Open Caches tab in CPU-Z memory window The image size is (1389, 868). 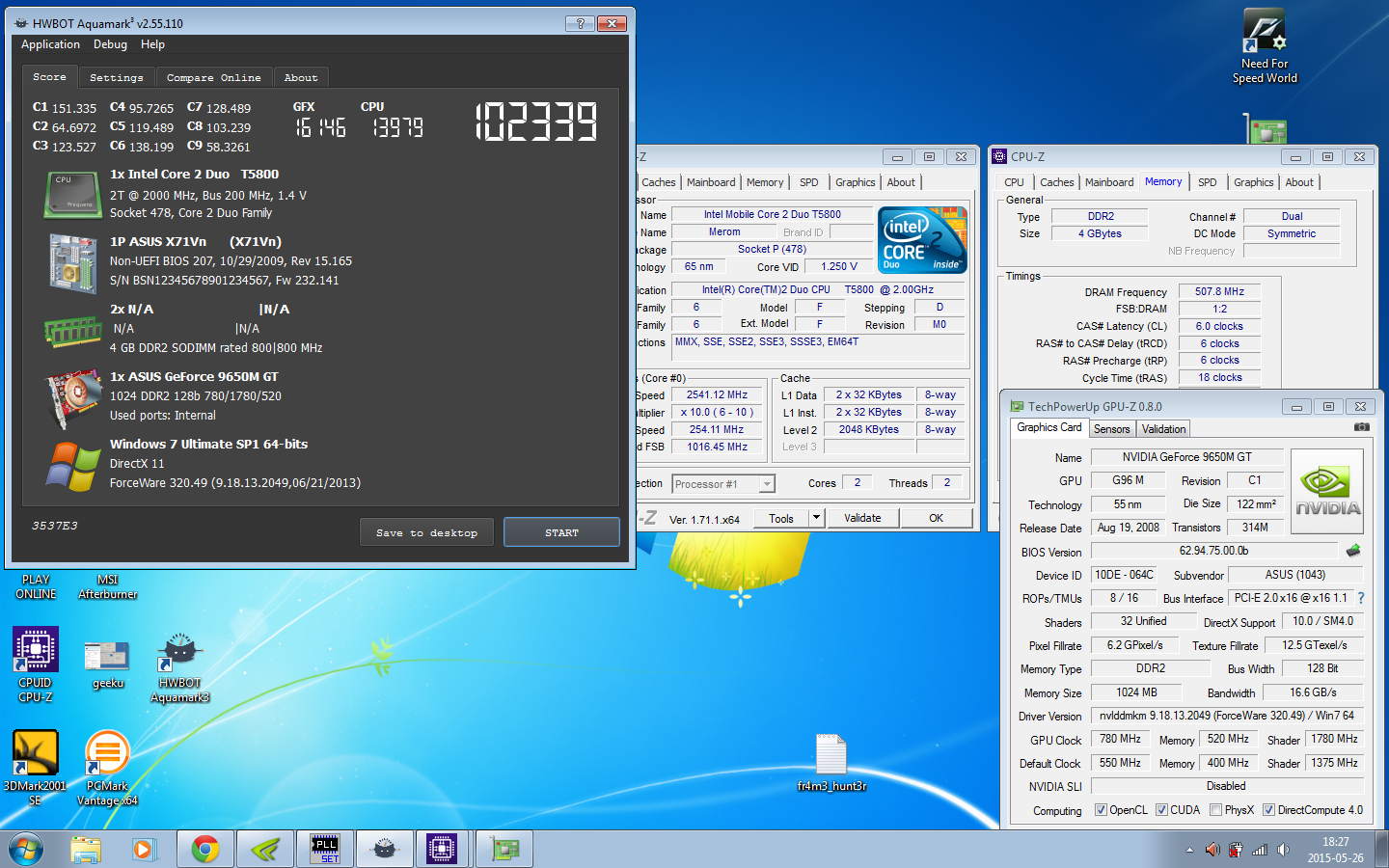click(1056, 182)
